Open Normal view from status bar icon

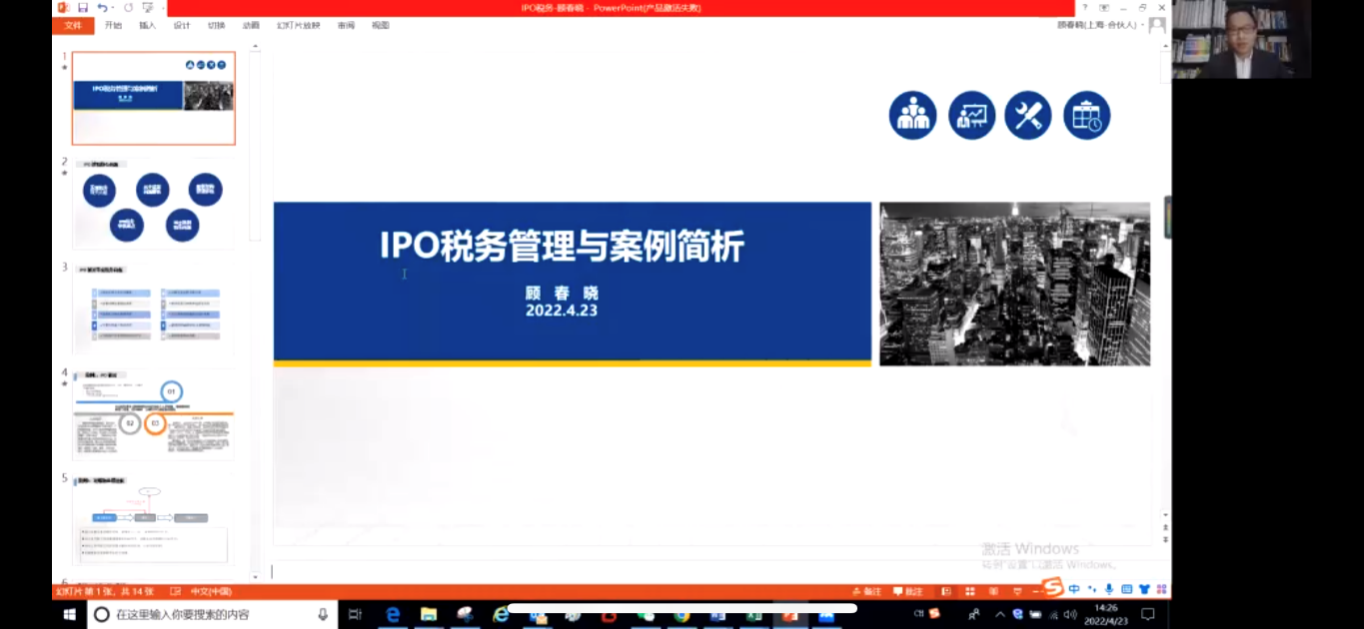click(945, 590)
